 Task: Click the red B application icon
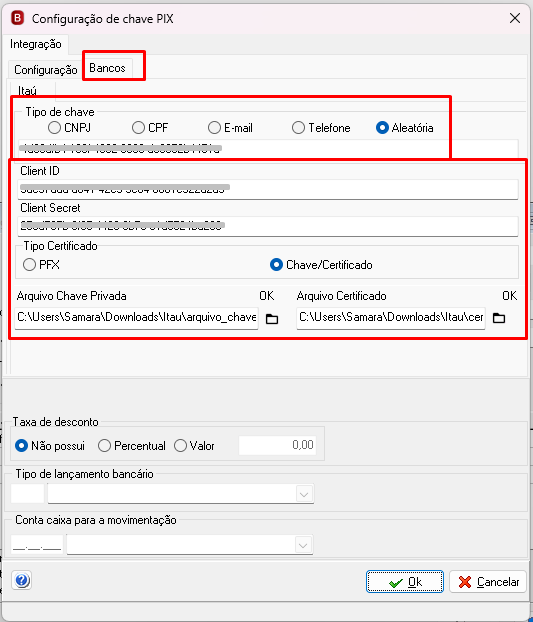tap(17, 18)
